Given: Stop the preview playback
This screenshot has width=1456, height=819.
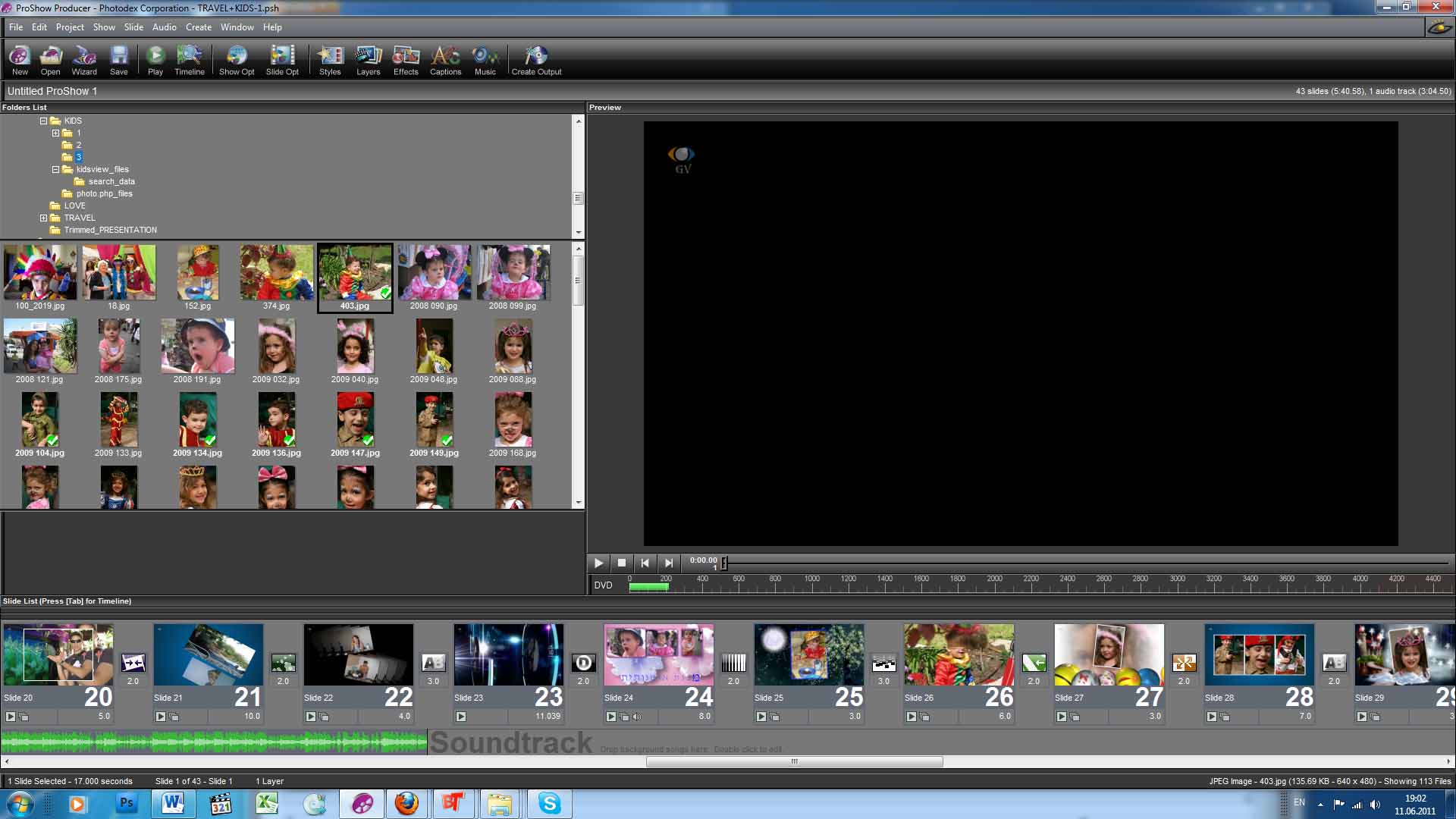Looking at the screenshot, I should coord(622,563).
